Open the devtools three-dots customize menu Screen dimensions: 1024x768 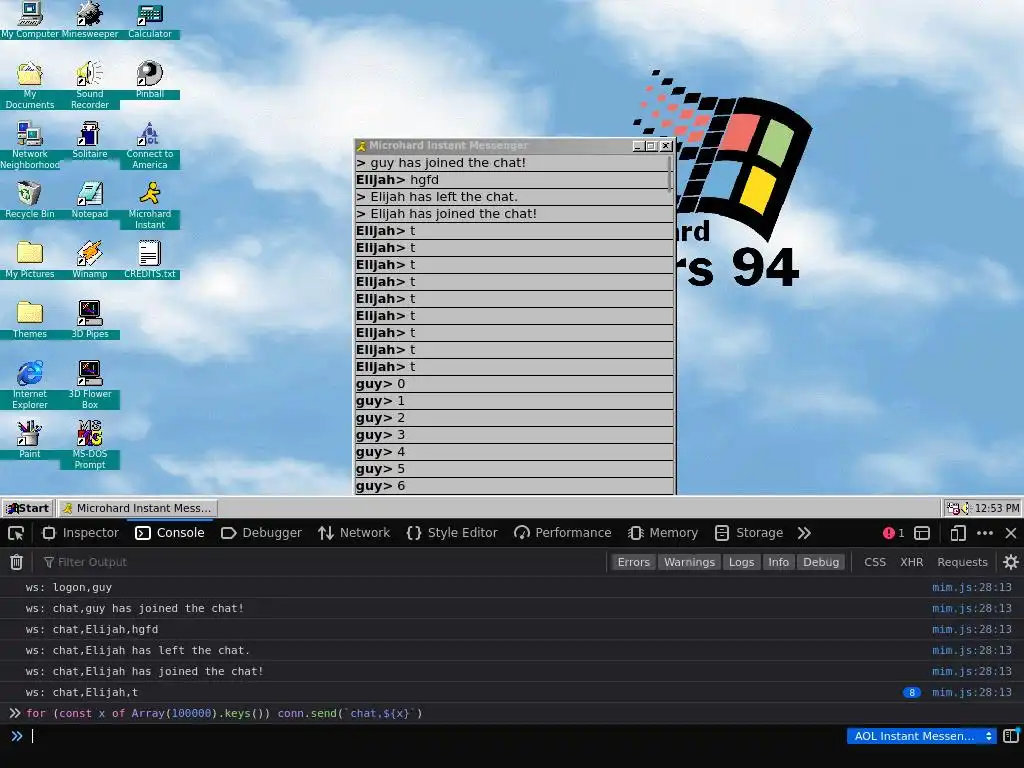click(x=985, y=533)
